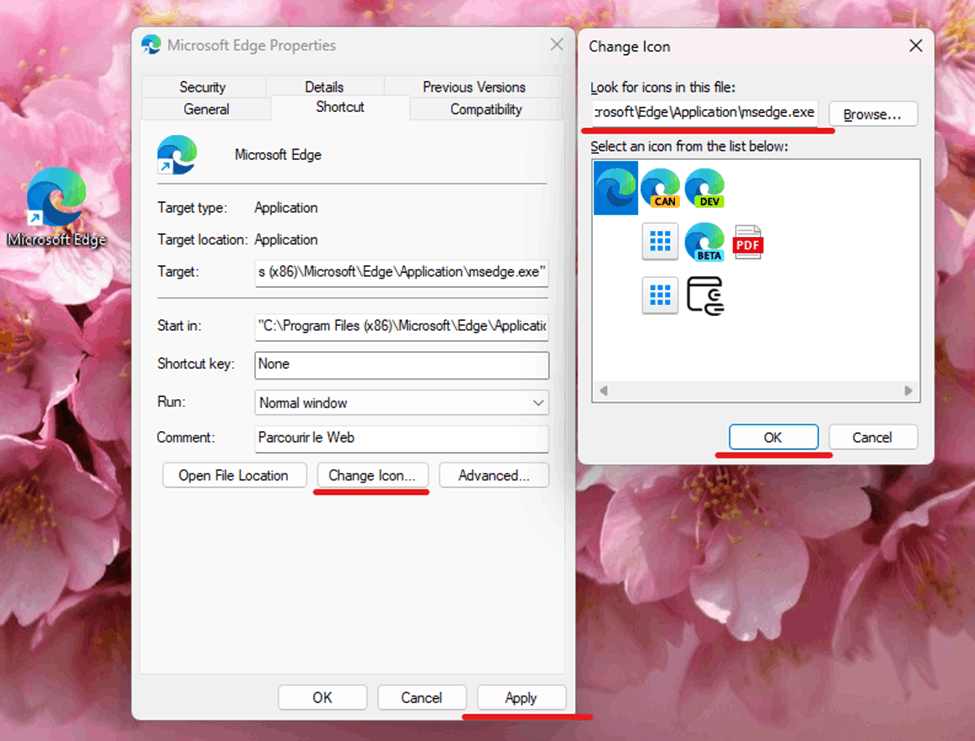
Task: Click the Edge icon in Properties title bar
Action: click(x=151, y=45)
